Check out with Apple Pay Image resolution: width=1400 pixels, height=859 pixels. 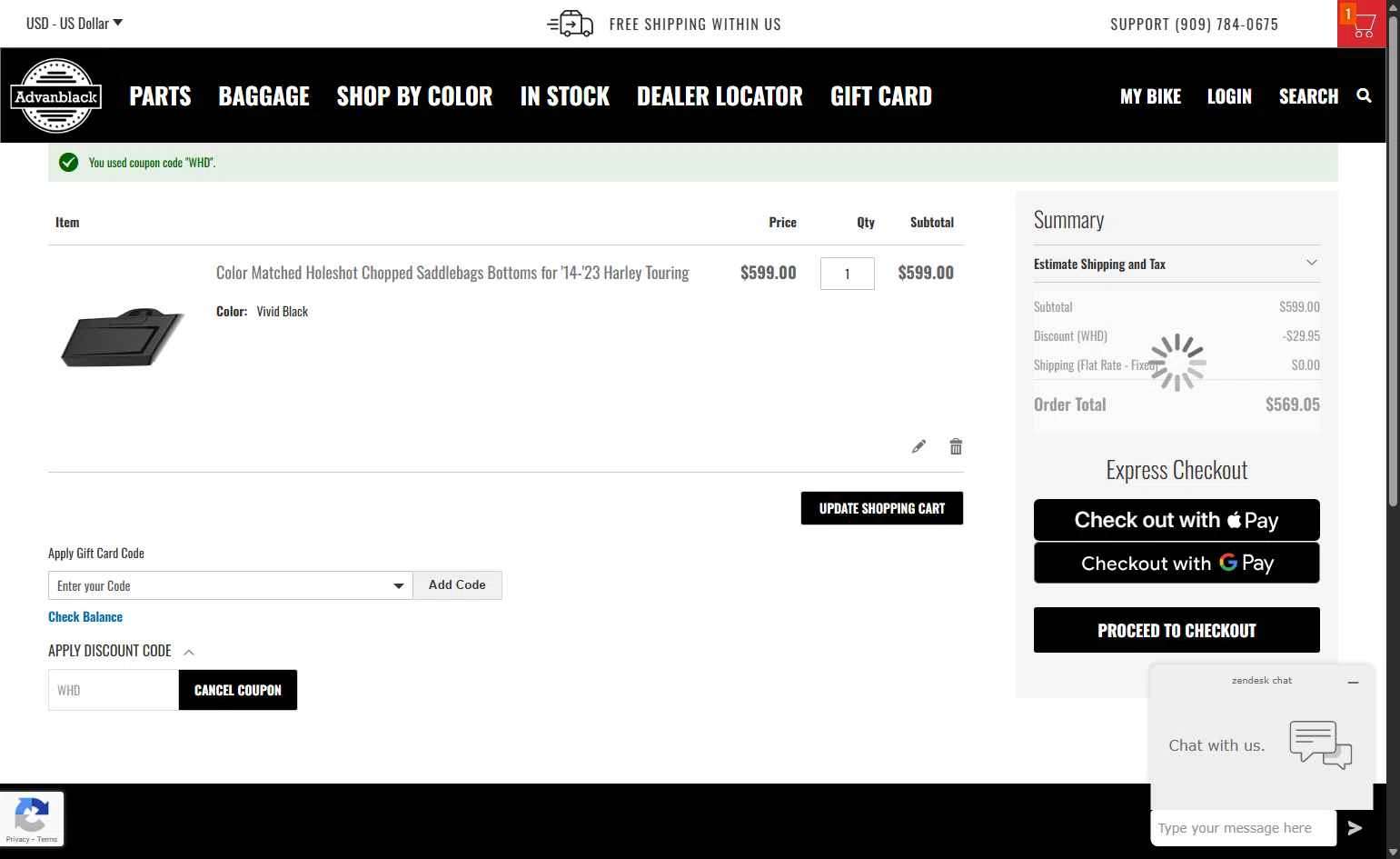click(x=1177, y=520)
